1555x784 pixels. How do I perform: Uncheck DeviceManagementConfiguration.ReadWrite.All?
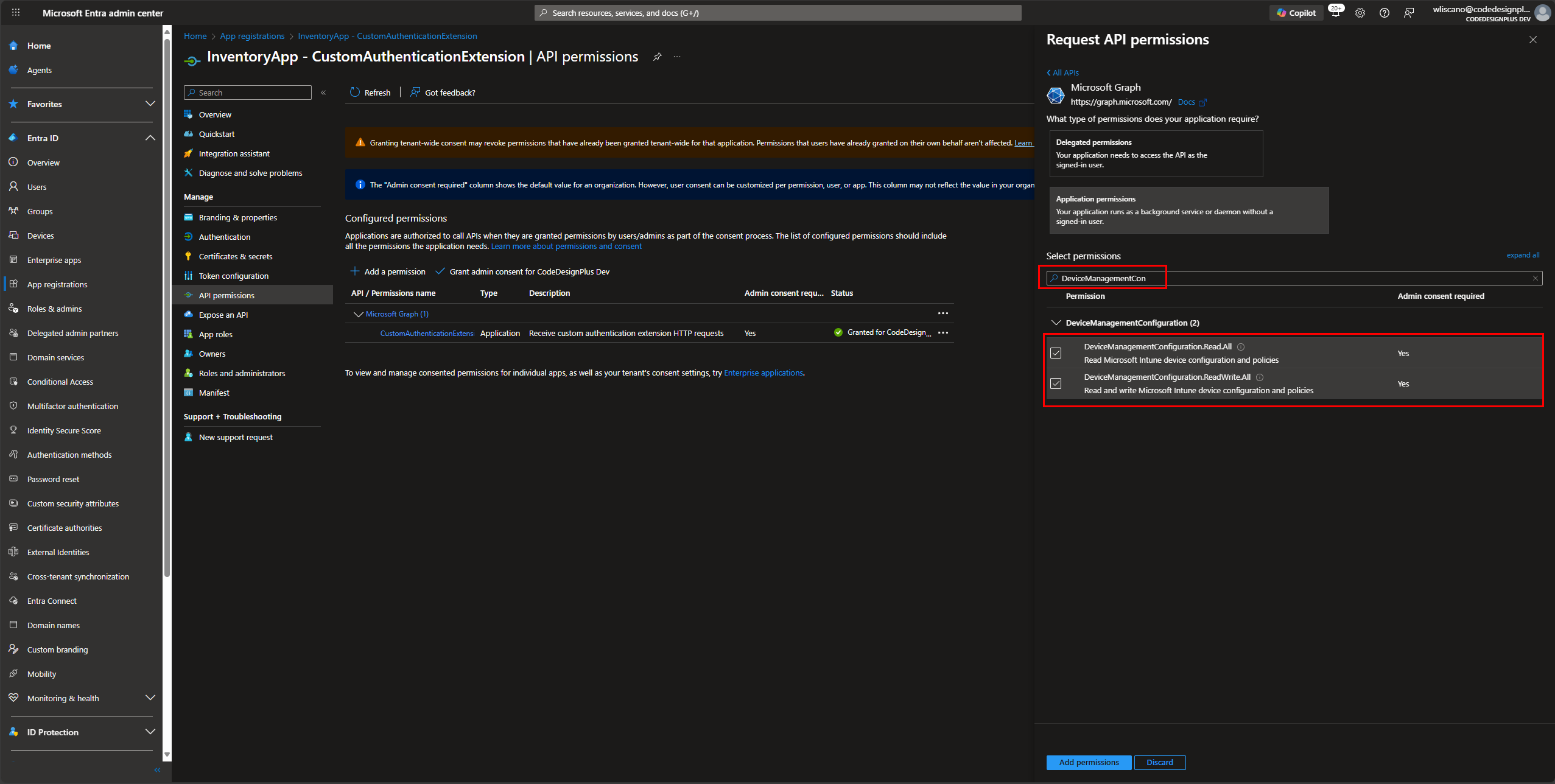coord(1056,383)
